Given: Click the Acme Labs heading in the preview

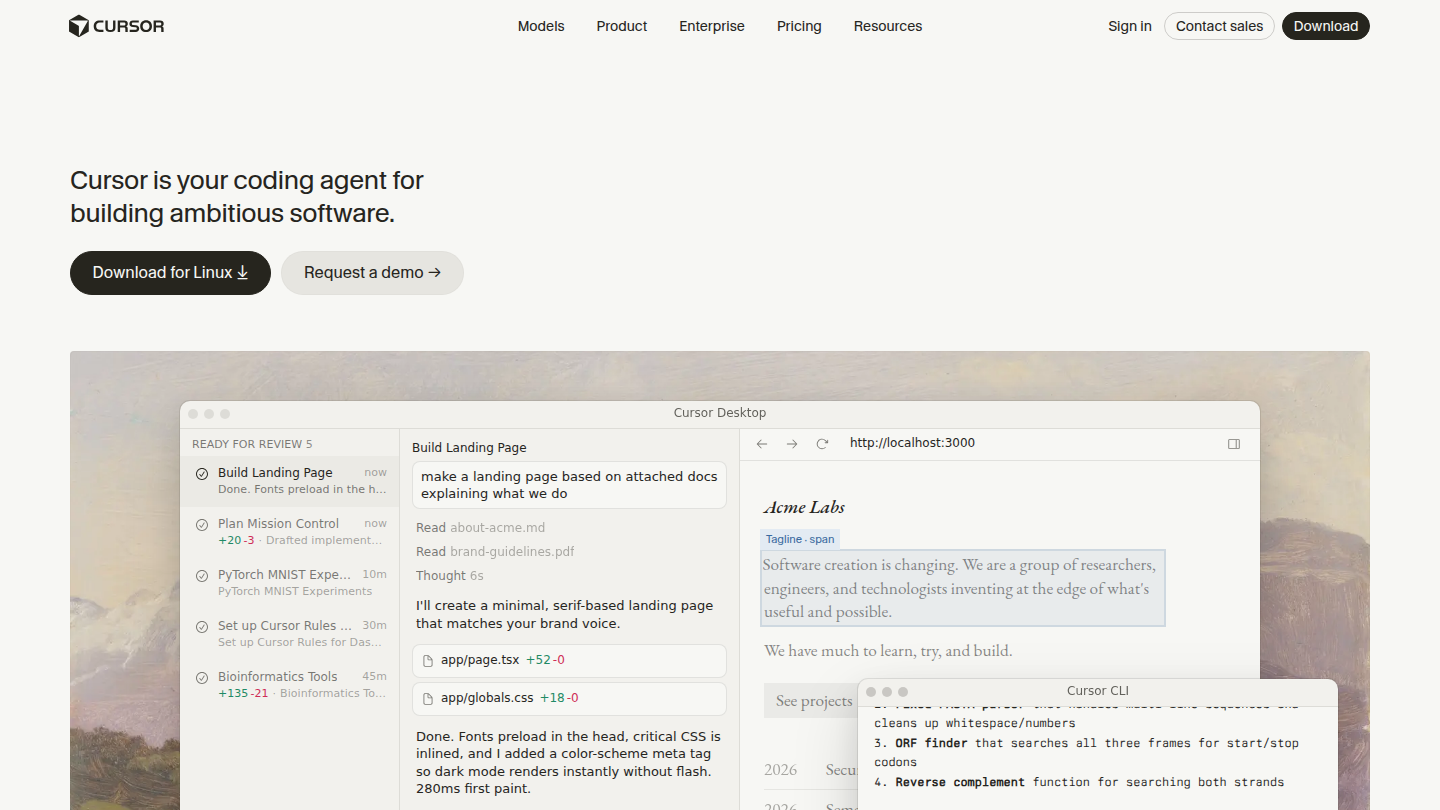Looking at the screenshot, I should 804,507.
